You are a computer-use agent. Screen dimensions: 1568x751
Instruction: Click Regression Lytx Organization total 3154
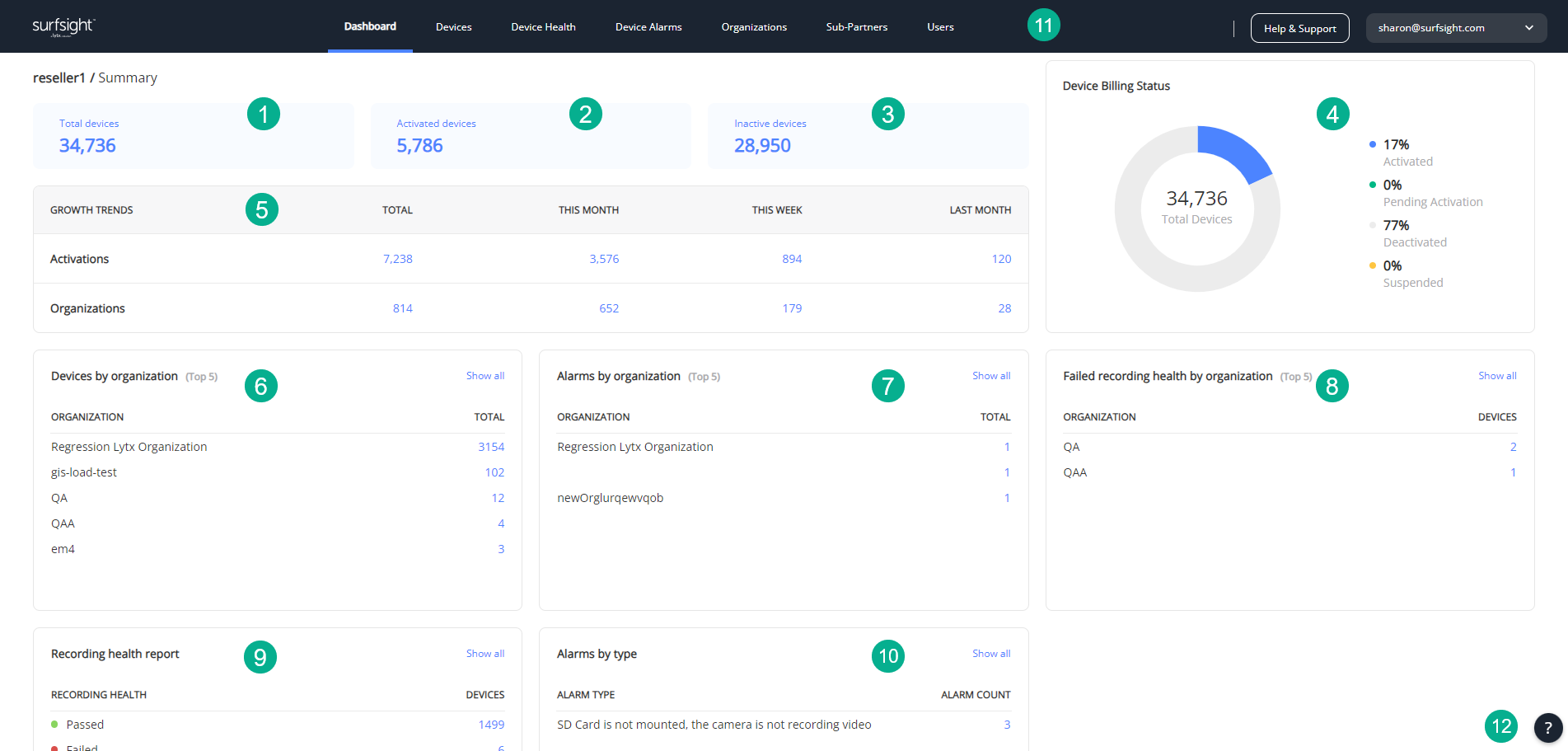pyautogui.click(x=491, y=447)
